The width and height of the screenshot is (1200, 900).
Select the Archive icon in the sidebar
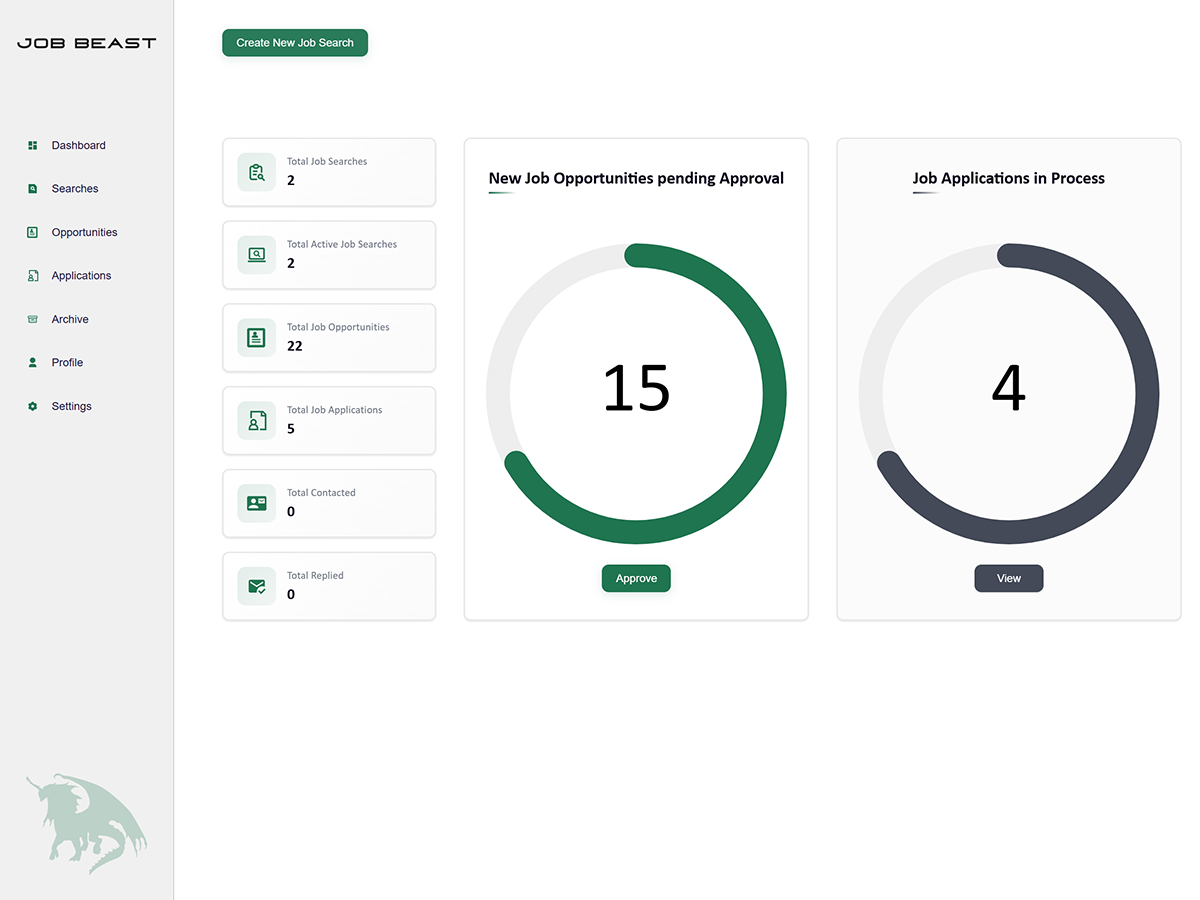tap(32, 319)
